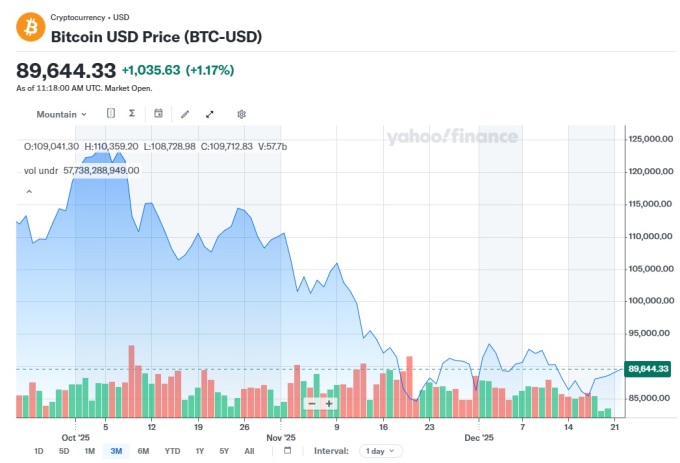Select the 1D time range
Screen dimensions: 680x463
tap(39, 451)
